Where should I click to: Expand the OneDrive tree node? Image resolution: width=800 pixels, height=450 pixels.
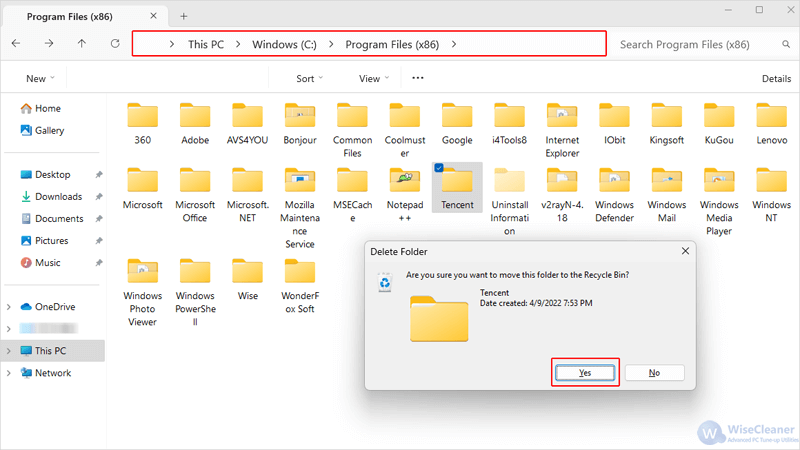tap(9, 307)
